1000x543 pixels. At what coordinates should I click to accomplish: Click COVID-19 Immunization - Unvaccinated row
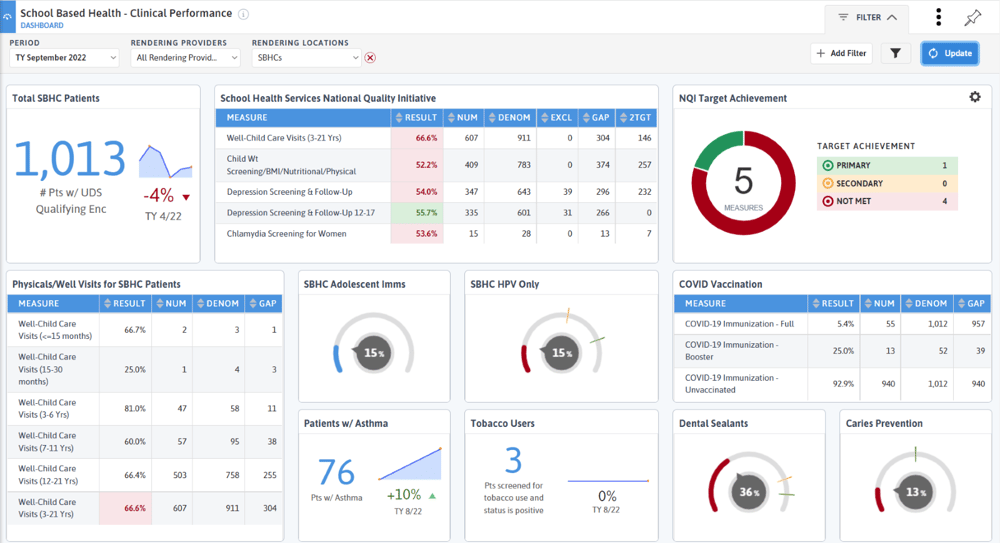[x=832, y=384]
